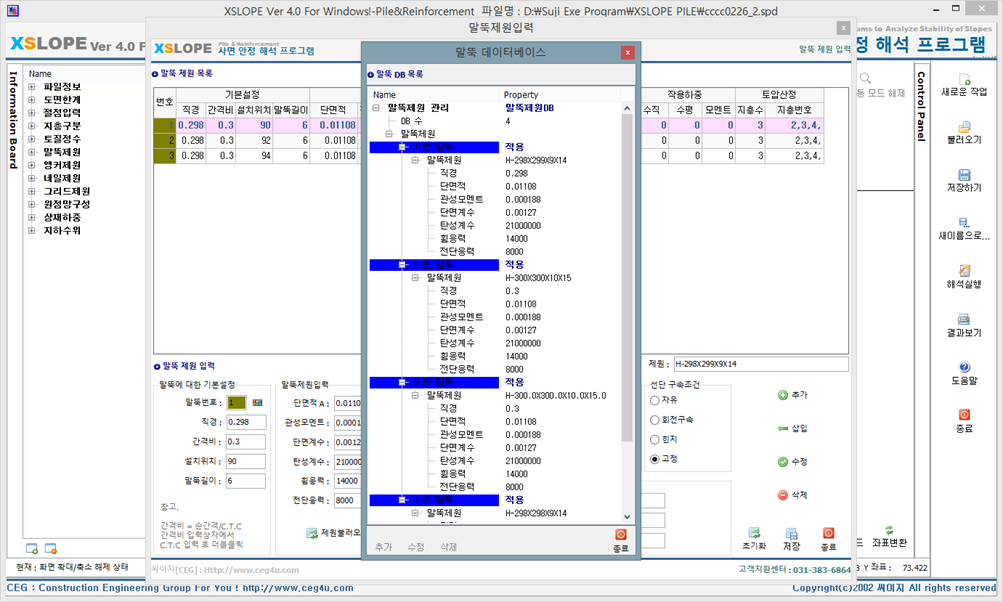Image resolution: width=1003 pixels, height=602 pixels.
Task: Click the red-marked window icon under Information Board
Action: (x=51, y=548)
